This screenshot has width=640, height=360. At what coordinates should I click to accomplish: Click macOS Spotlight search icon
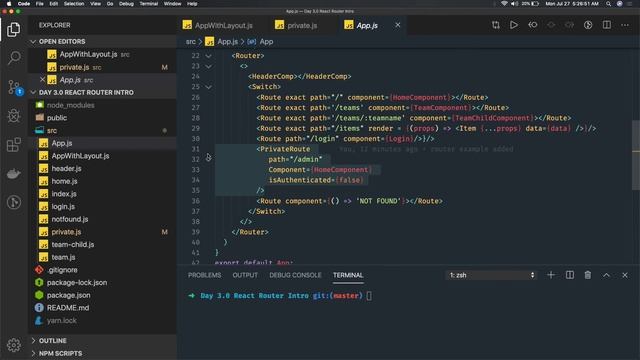608,4
